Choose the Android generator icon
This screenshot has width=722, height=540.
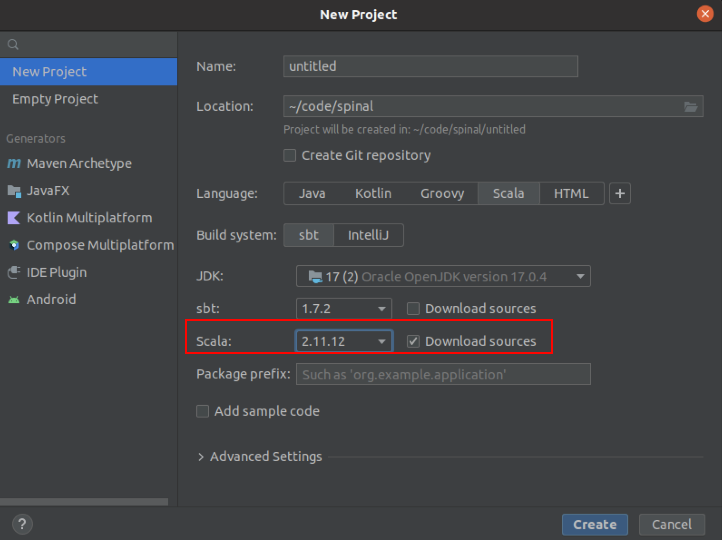pos(14,299)
